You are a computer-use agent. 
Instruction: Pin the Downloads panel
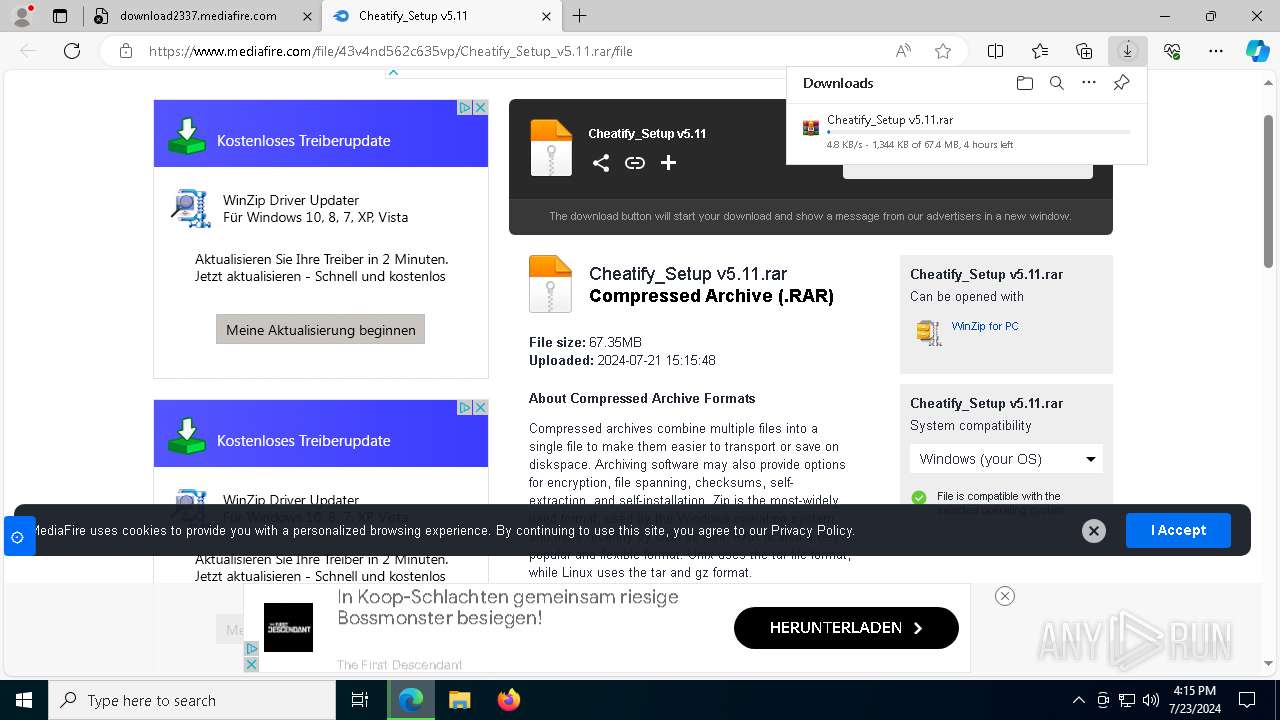tap(1121, 83)
